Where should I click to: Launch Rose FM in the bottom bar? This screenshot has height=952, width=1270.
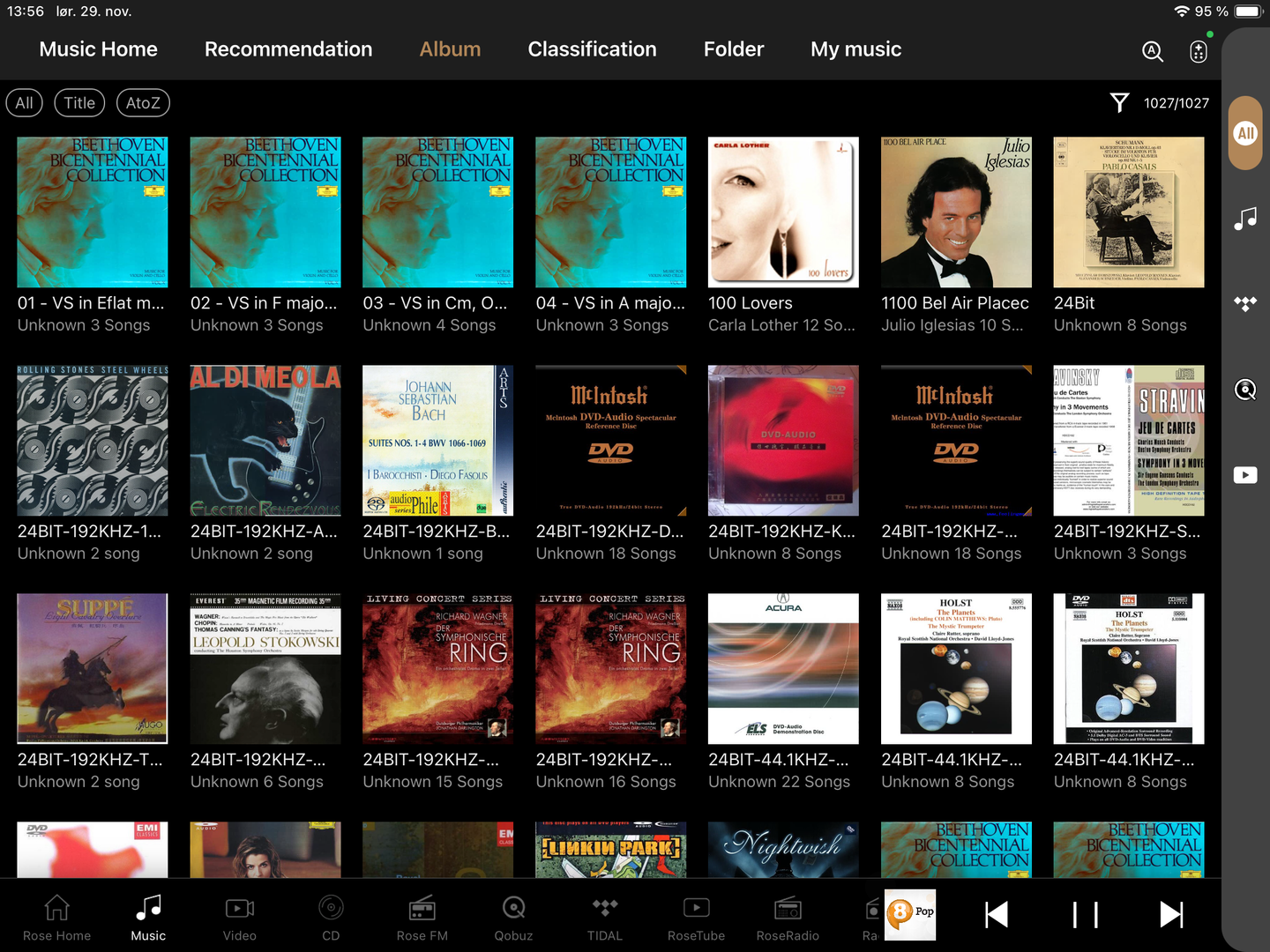tap(422, 917)
